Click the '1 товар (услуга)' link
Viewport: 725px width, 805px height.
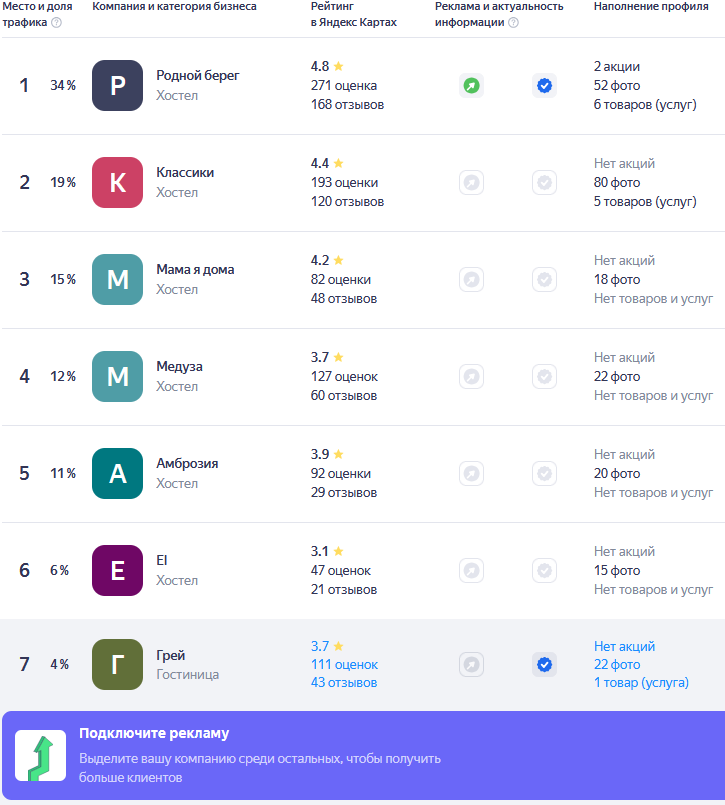[x=641, y=683]
